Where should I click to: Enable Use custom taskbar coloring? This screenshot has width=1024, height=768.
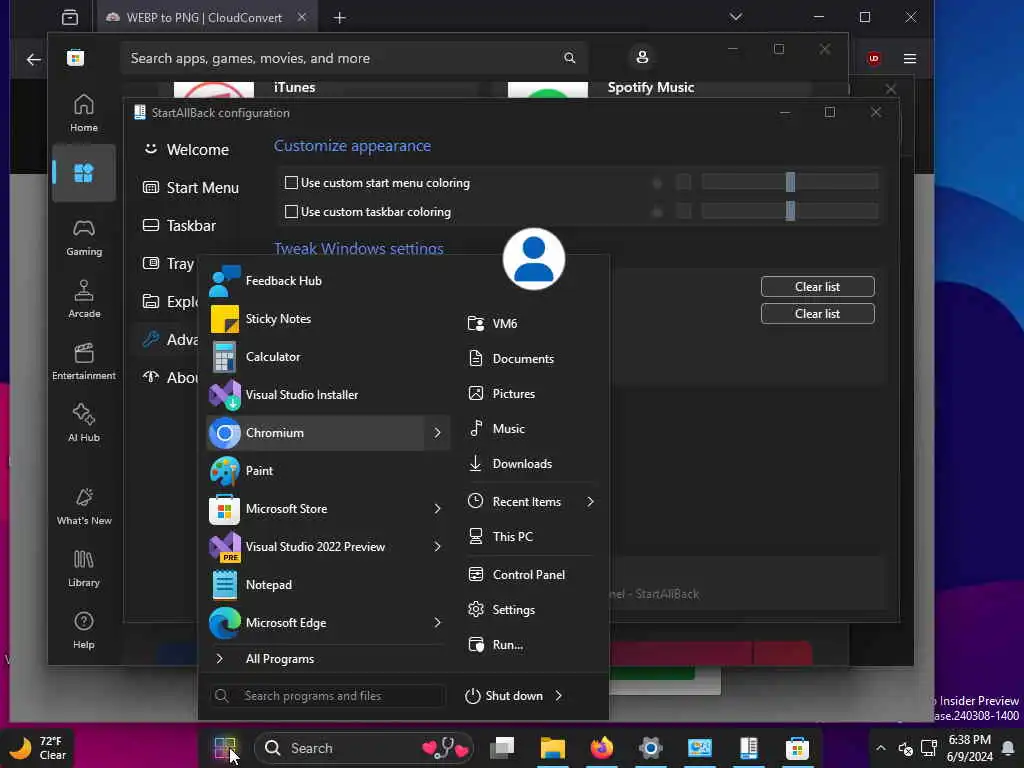(292, 212)
